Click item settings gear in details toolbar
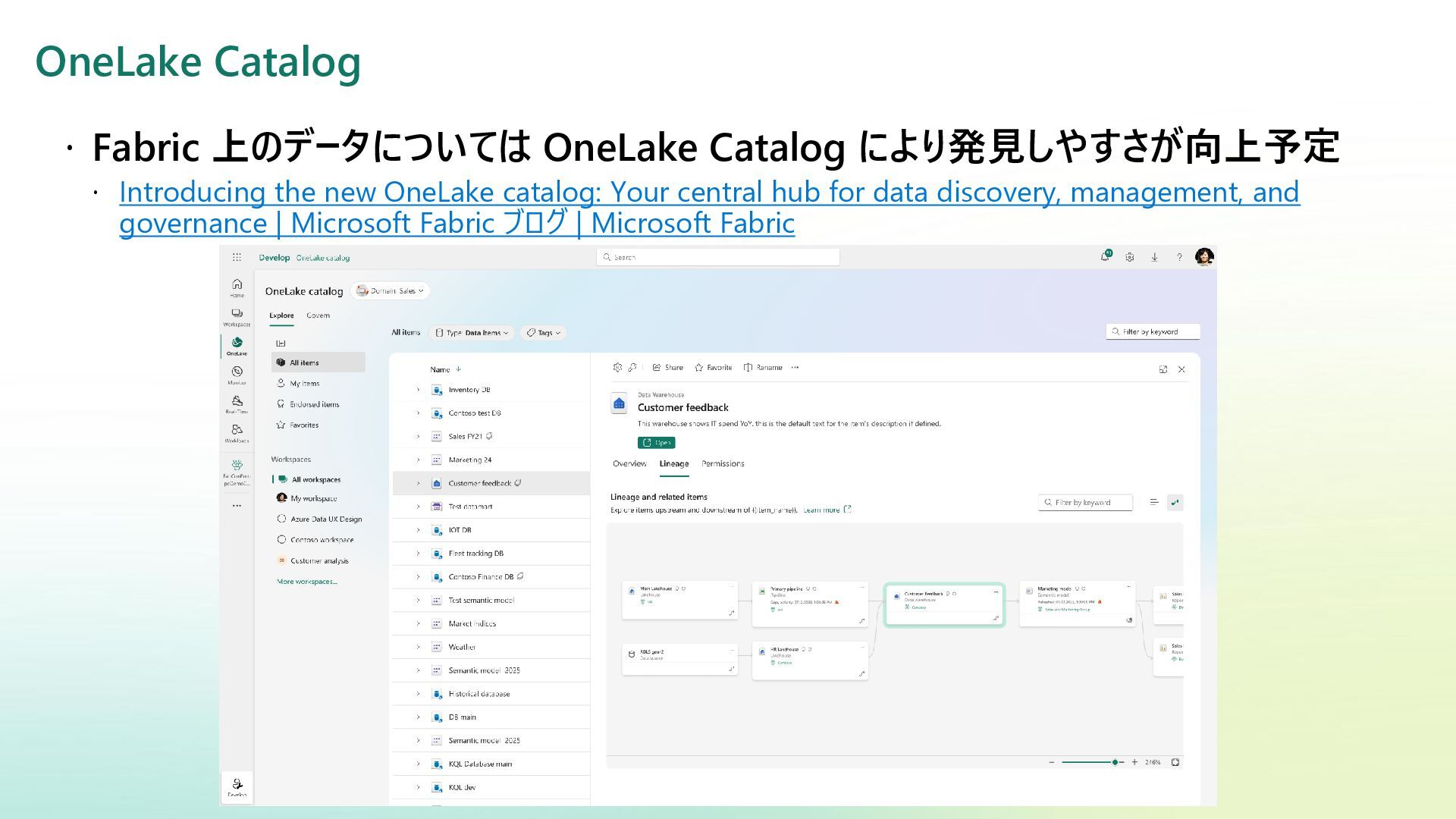 click(617, 367)
